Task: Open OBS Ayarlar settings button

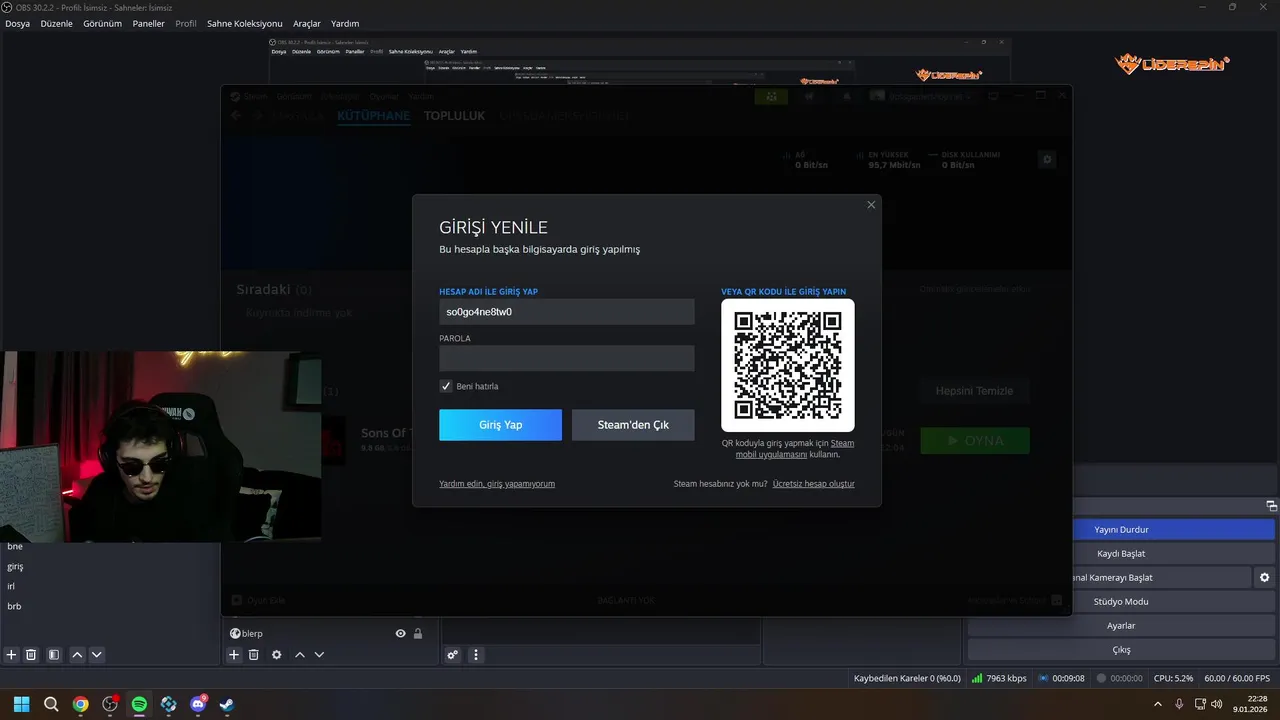Action: pos(1121,625)
